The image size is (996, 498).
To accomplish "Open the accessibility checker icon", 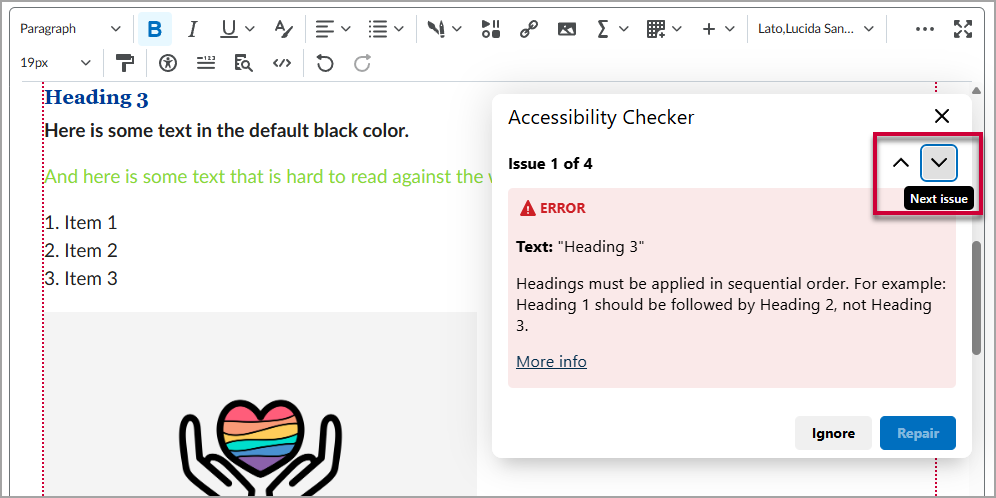I will (x=168, y=64).
